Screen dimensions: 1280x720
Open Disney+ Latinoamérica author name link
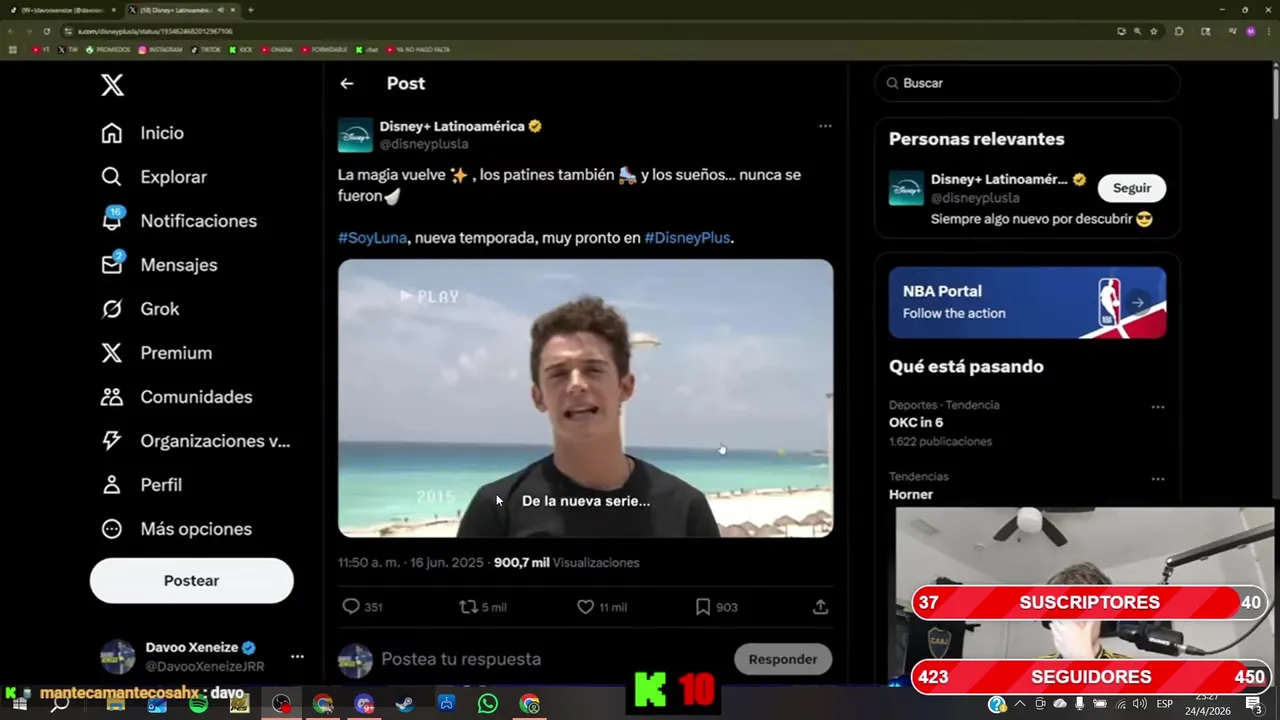point(452,127)
